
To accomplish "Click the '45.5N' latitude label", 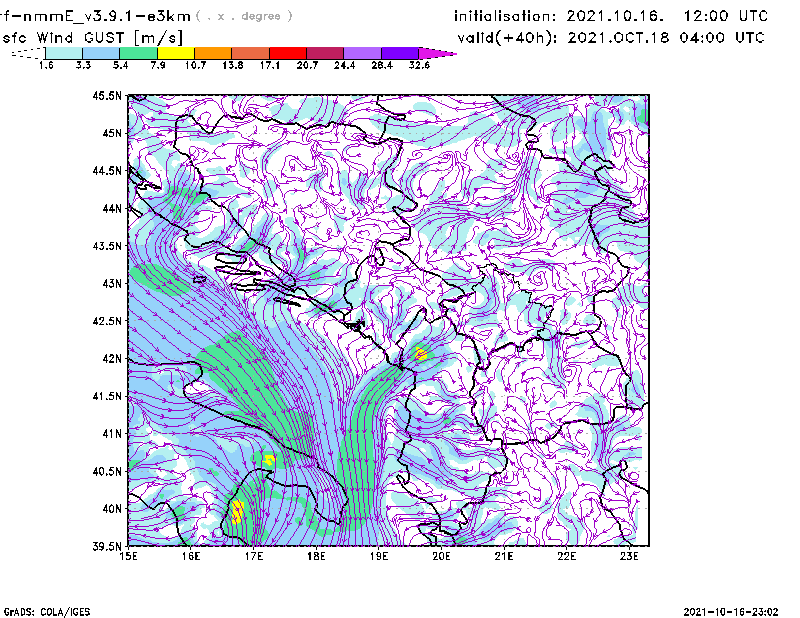I will pos(107,95).
